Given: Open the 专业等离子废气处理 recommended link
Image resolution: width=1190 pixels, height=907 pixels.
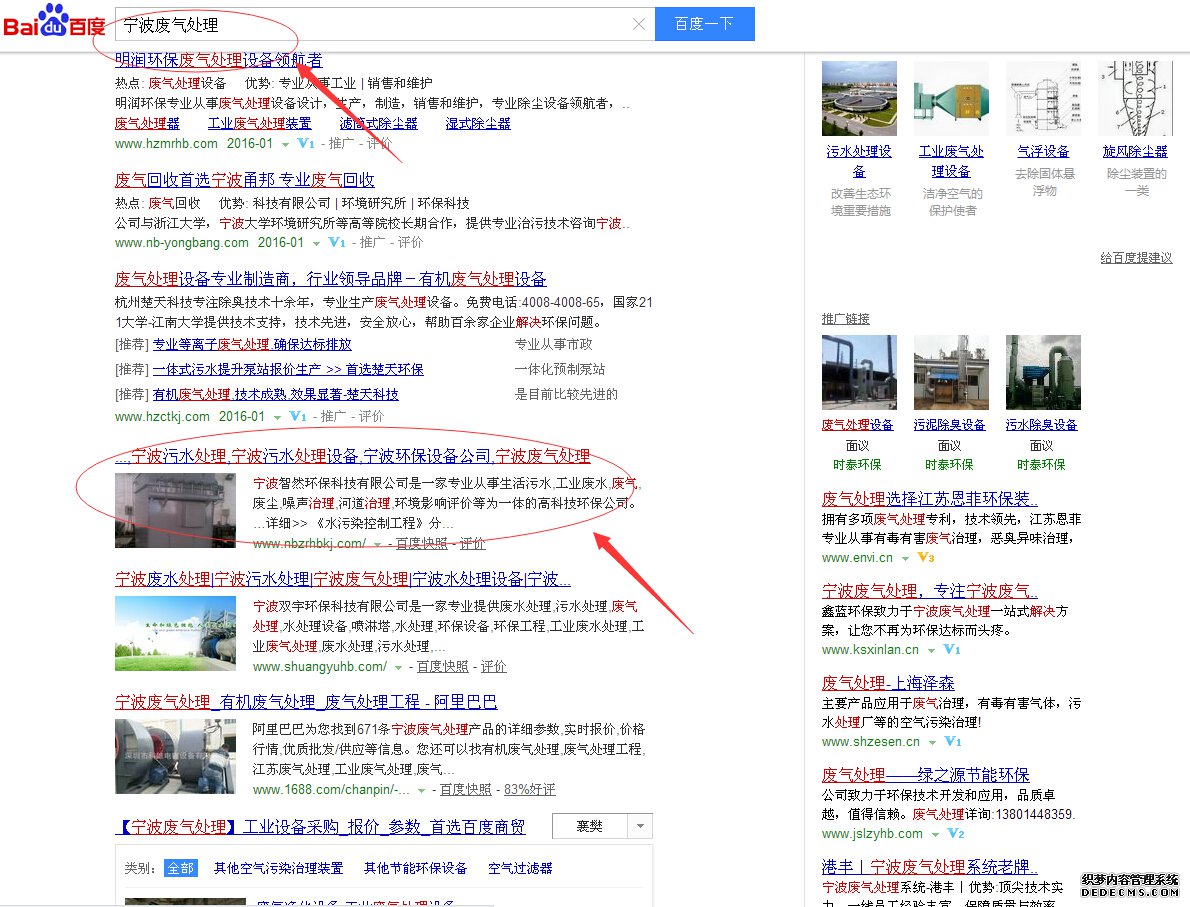Looking at the screenshot, I should (x=252, y=345).
